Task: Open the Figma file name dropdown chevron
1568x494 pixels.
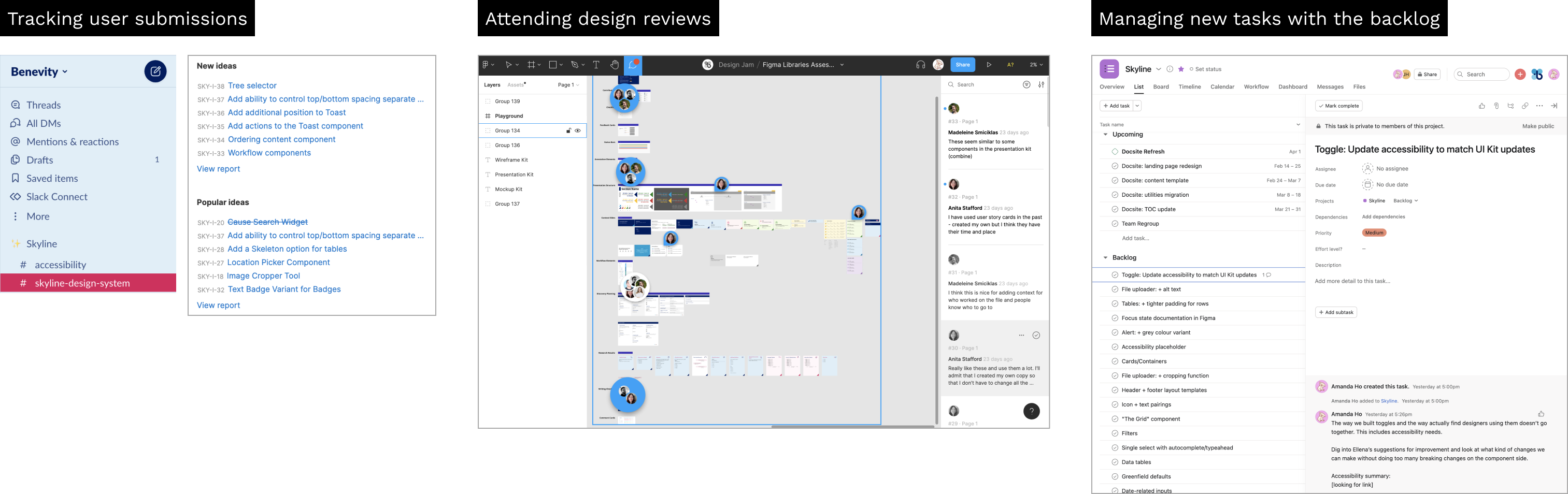Action: (x=842, y=65)
